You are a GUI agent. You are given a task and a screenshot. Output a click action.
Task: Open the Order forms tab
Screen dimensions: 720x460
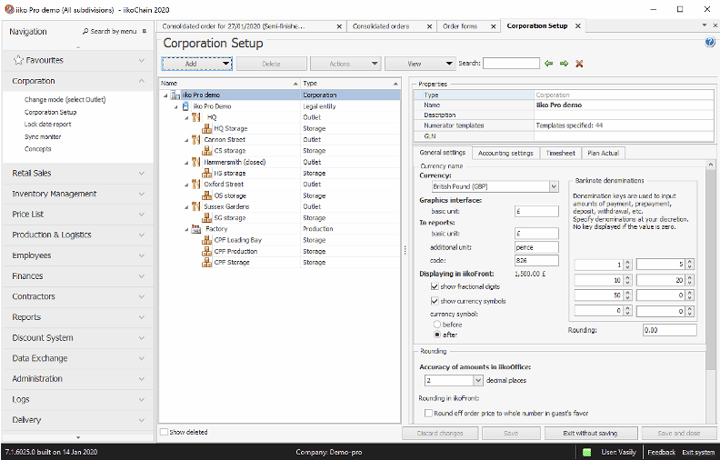[x=460, y=27]
